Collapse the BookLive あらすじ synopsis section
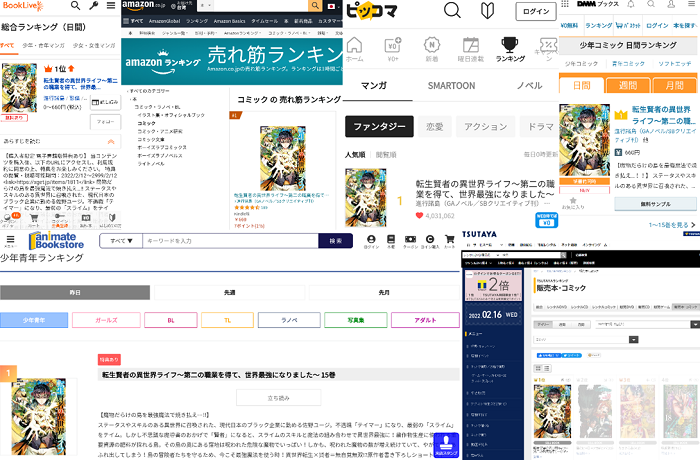Image resolution: width=700 pixels, height=460 pixels. coord(111,141)
